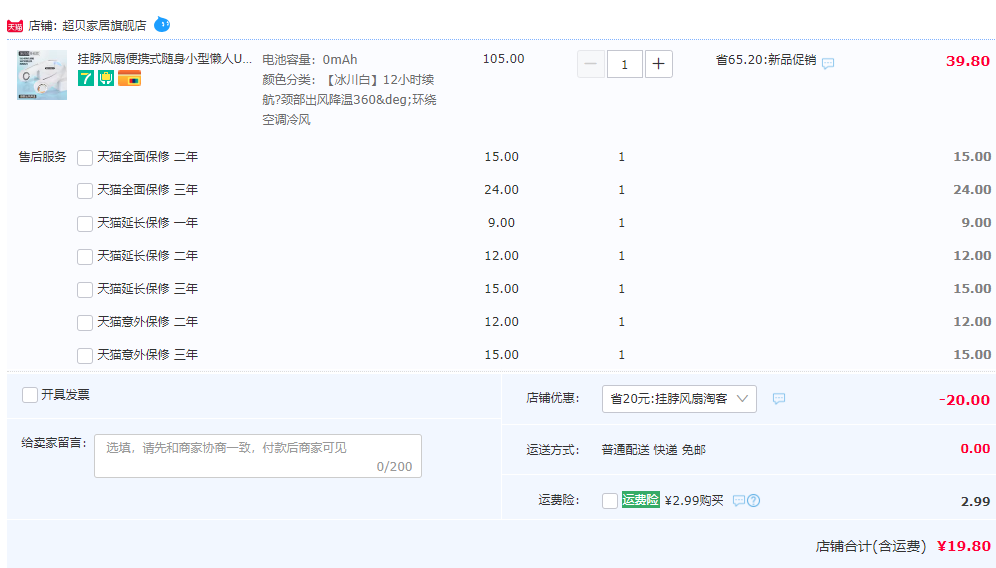
Task: Click the ¥2.99购买 text
Action: [694, 501]
